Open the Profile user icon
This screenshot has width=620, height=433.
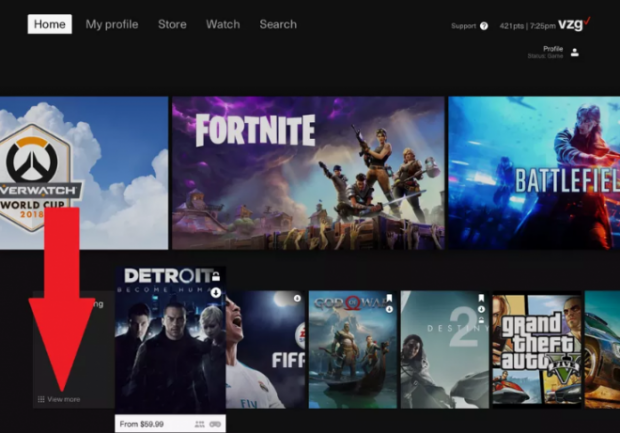(x=575, y=52)
